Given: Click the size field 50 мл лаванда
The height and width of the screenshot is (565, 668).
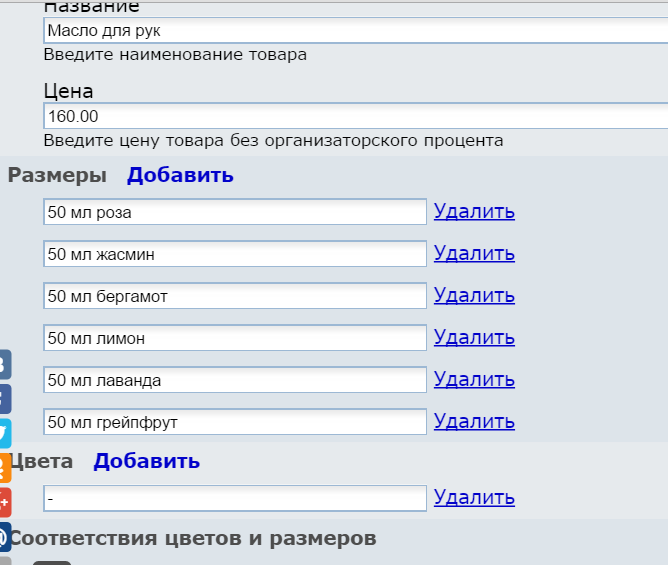Looking at the screenshot, I should pos(235,380).
